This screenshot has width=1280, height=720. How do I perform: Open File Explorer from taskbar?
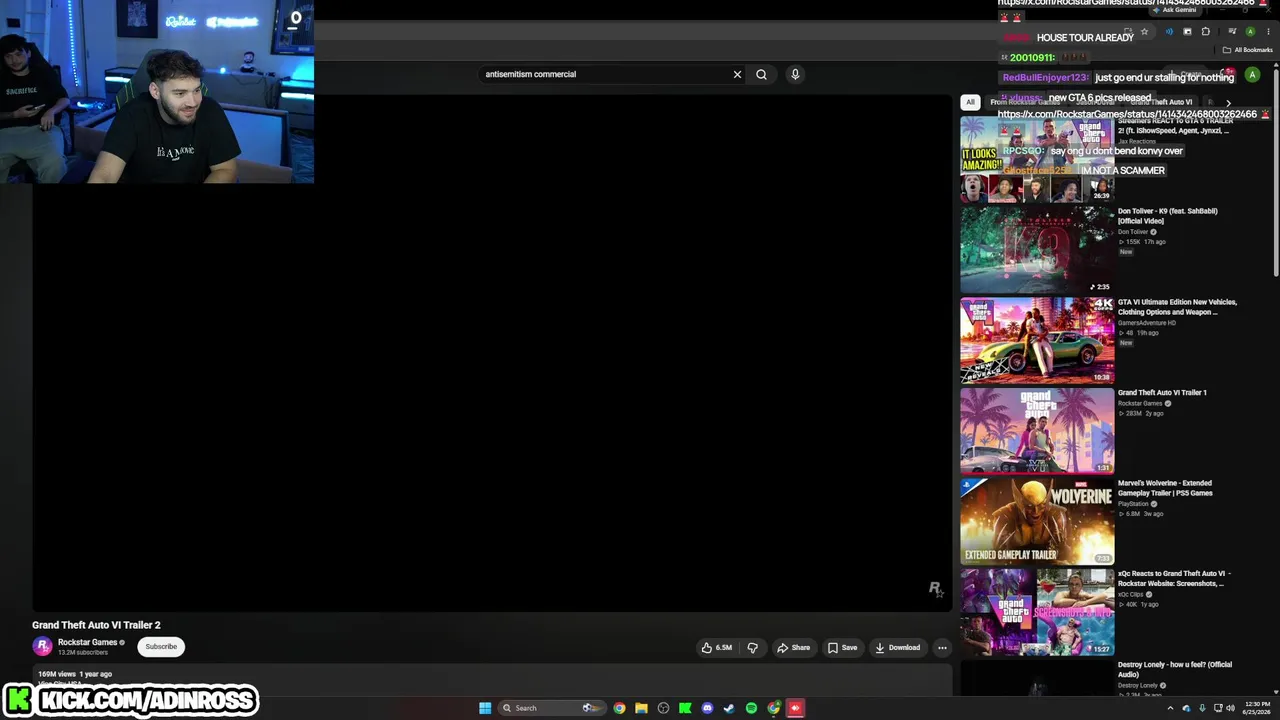641,708
